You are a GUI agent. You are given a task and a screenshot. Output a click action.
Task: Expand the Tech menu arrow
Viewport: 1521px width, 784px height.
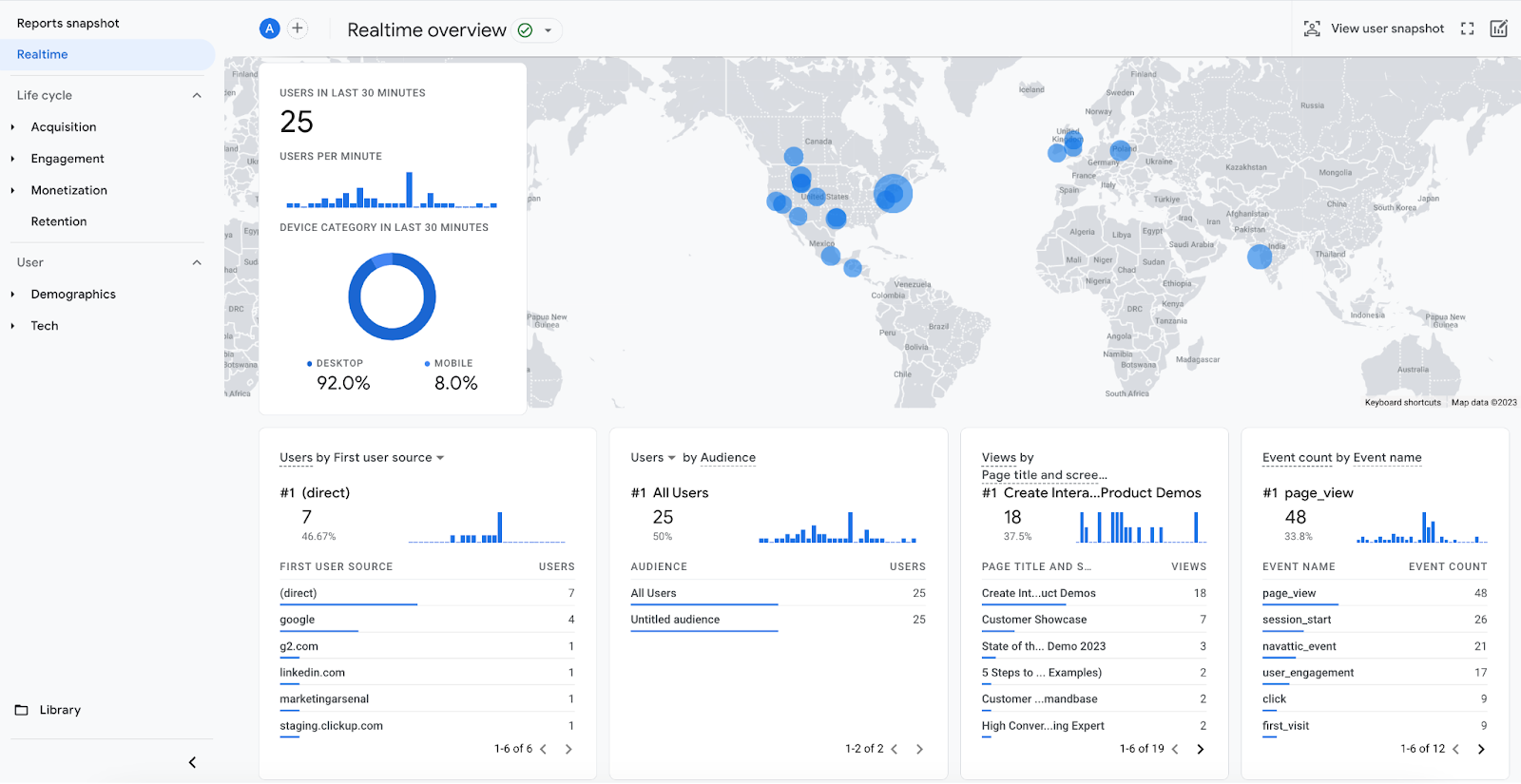(12, 326)
